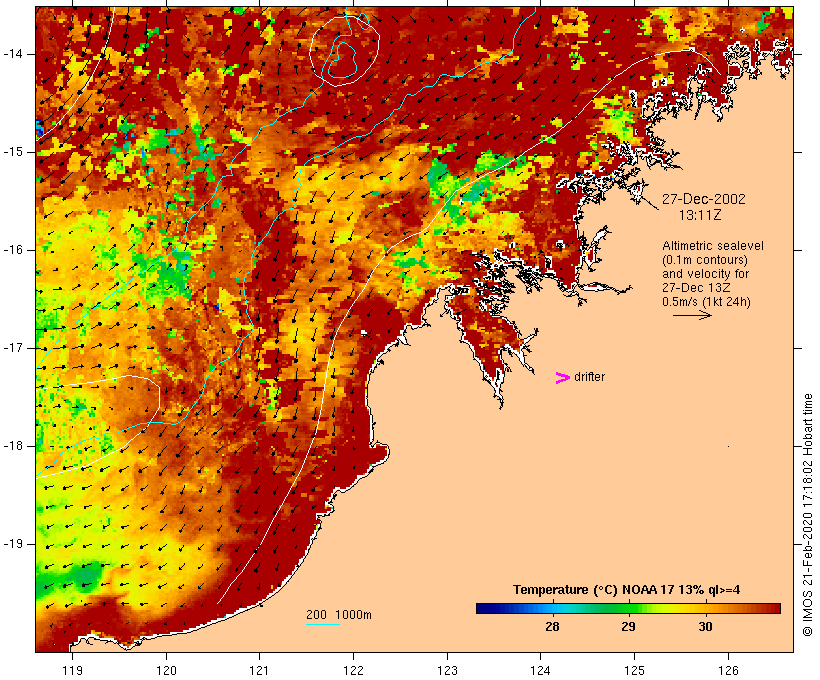Click the longitude label '126'
The width and height of the screenshot is (820, 680).
[728, 670]
